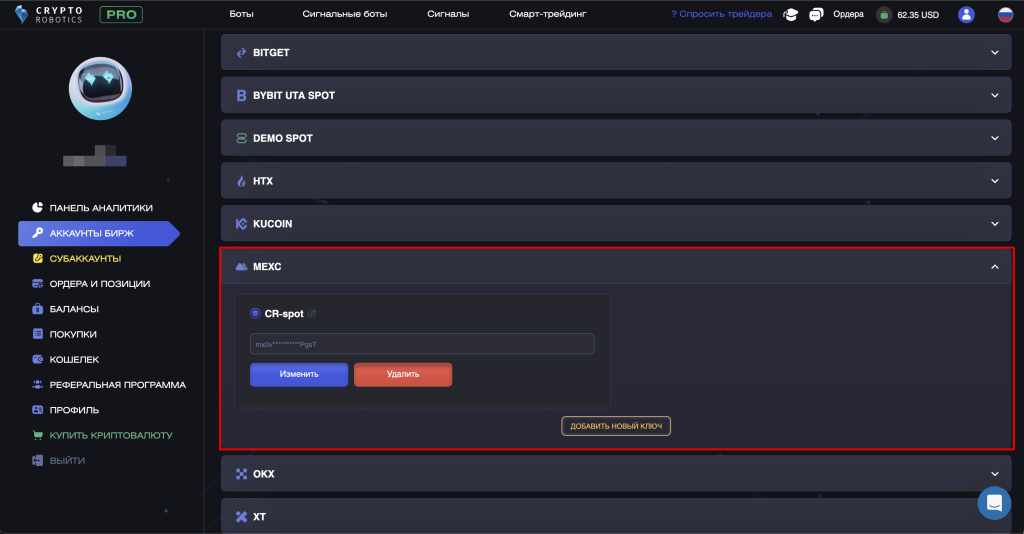Click the graduation cap icon in header
This screenshot has height=534, width=1024.
[x=790, y=15]
